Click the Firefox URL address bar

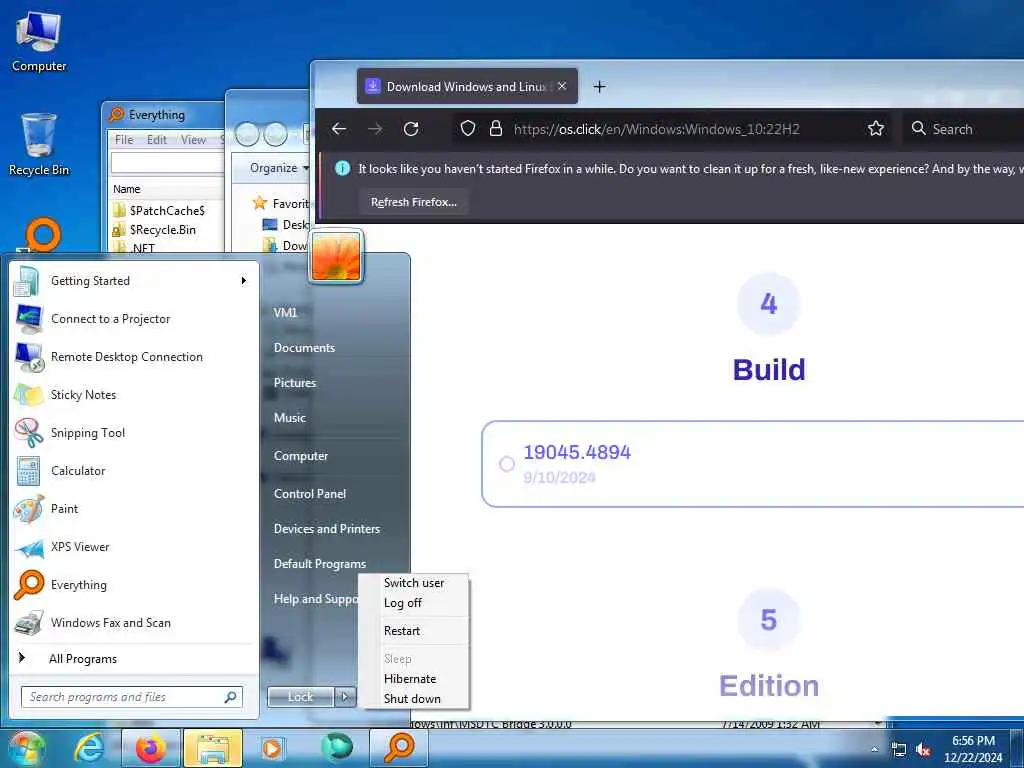(673, 129)
